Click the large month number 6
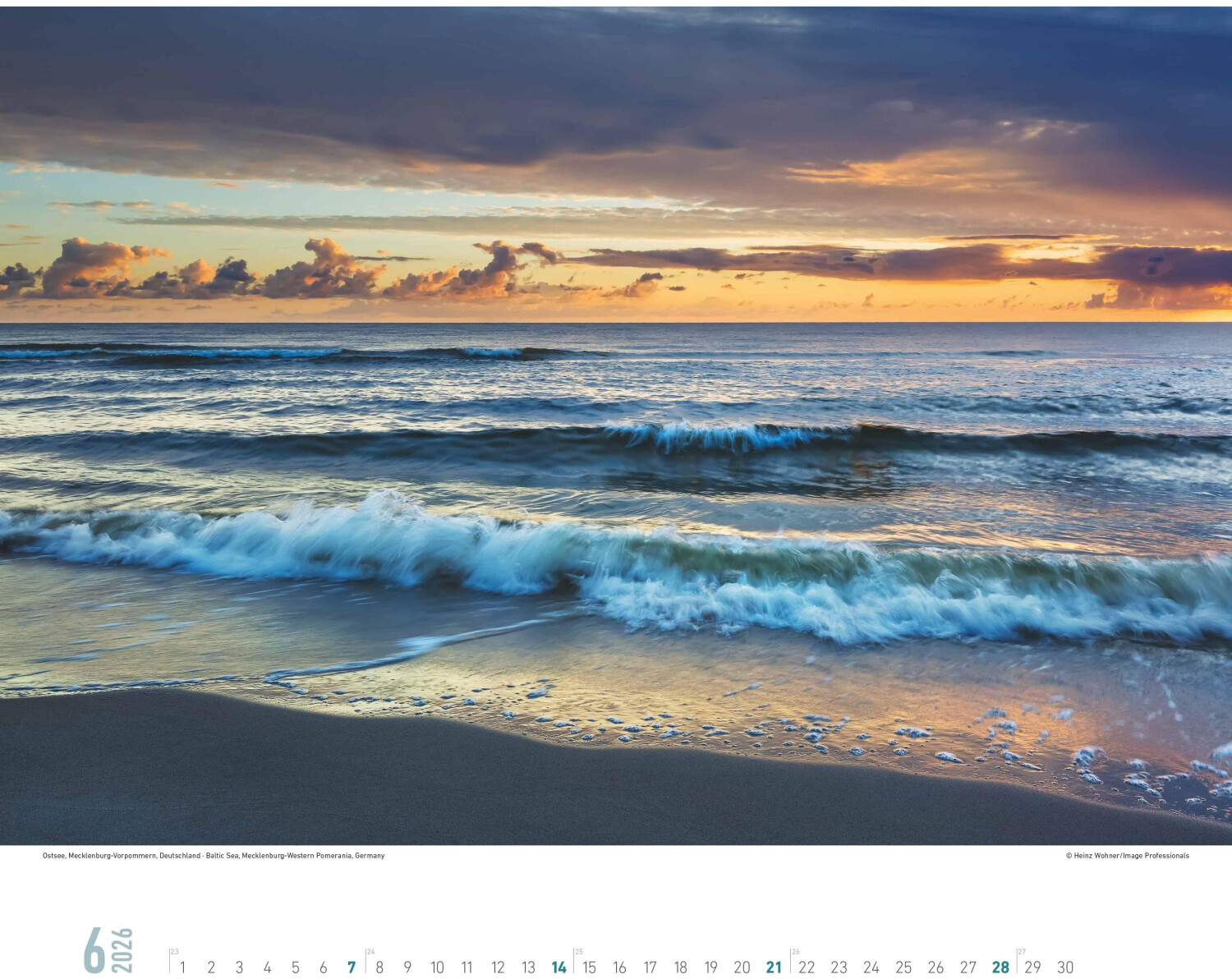 (94, 950)
